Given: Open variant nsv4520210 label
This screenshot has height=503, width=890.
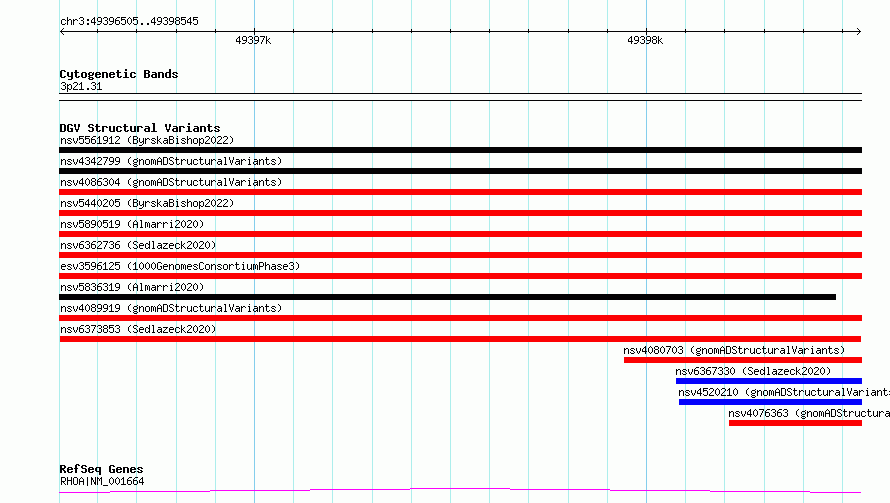Looking at the screenshot, I should tap(784, 392).
